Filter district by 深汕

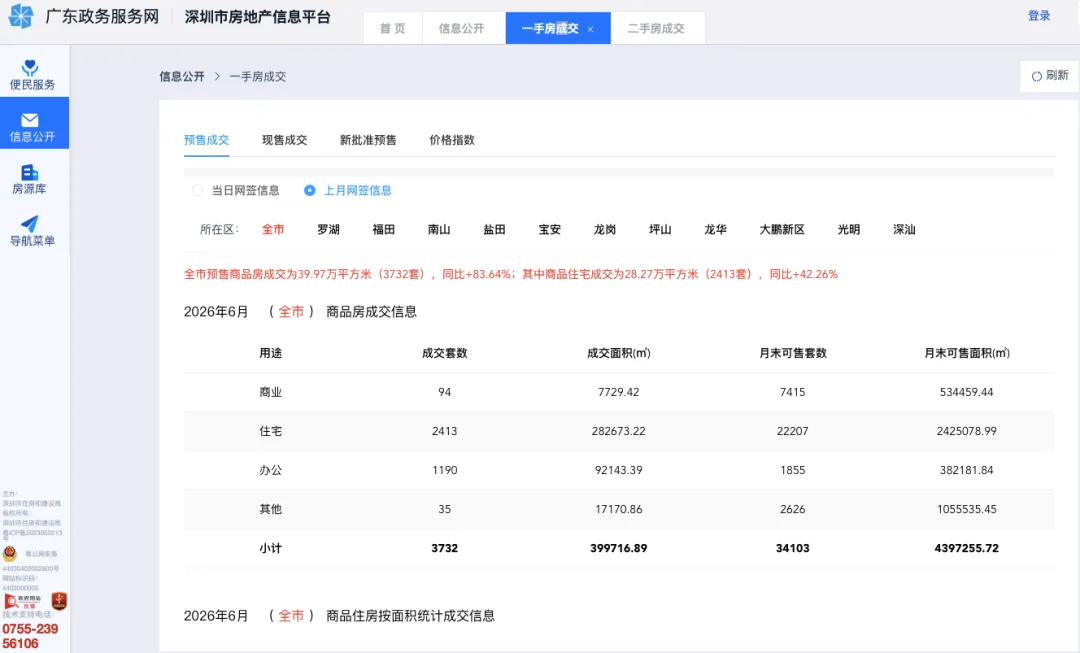click(x=904, y=229)
